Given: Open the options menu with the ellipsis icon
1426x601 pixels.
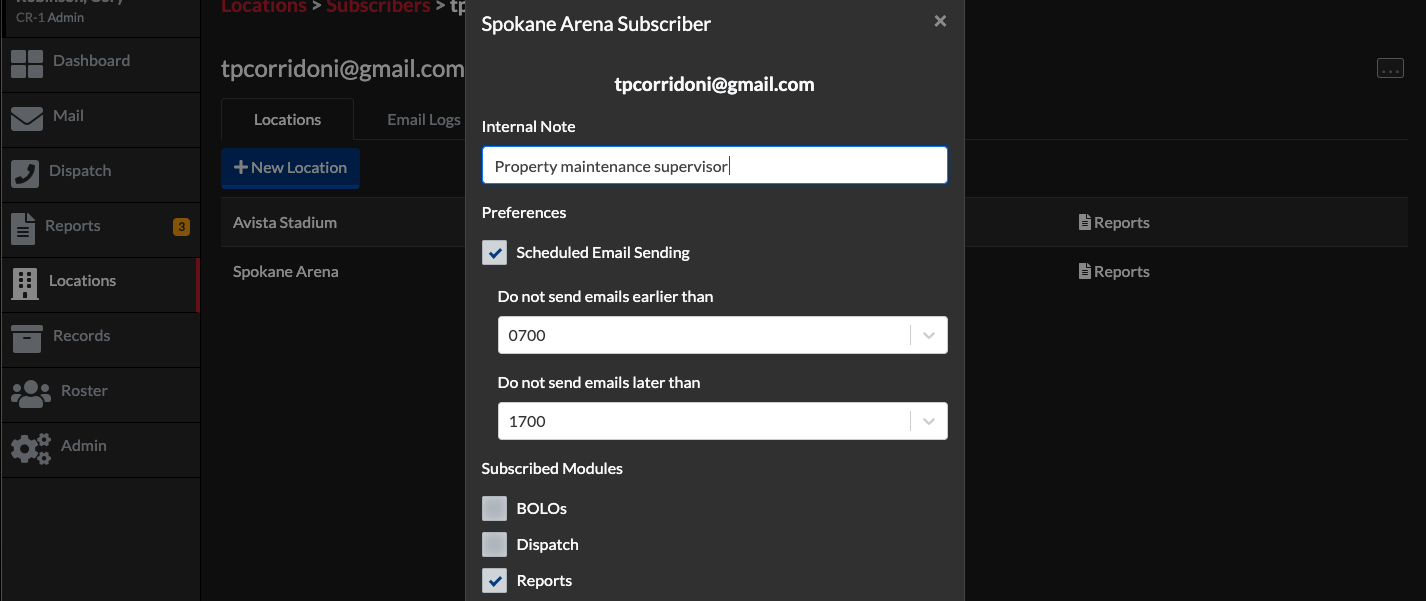Looking at the screenshot, I should [1391, 66].
